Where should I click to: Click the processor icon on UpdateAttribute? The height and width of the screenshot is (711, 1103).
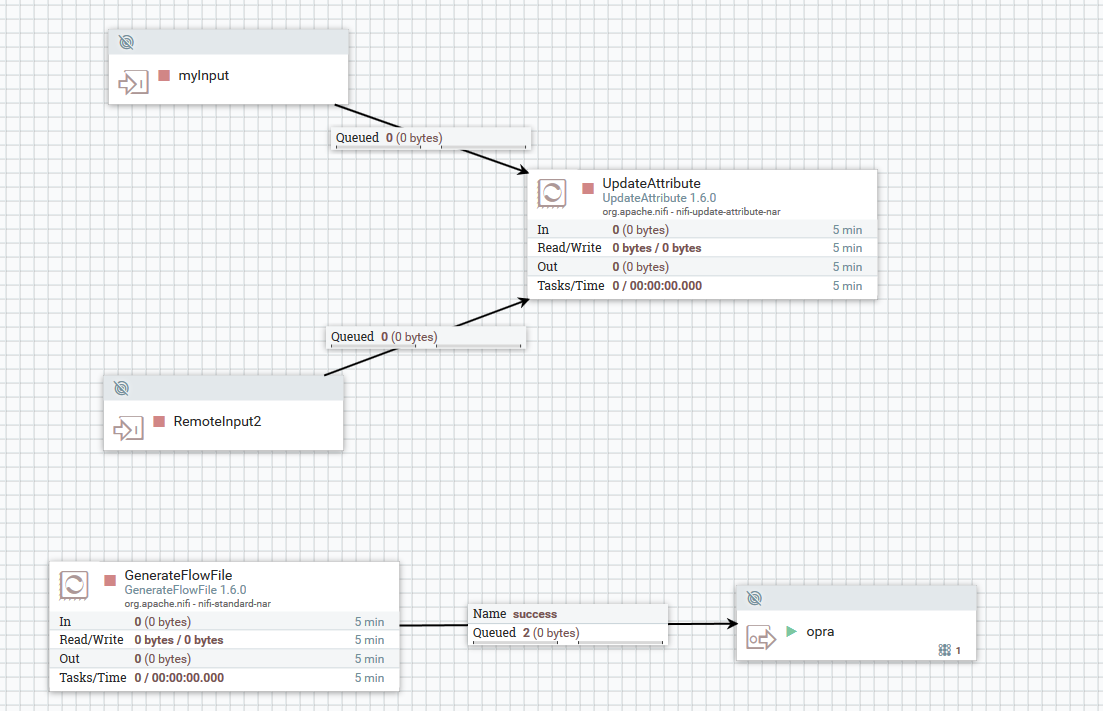coord(551,193)
